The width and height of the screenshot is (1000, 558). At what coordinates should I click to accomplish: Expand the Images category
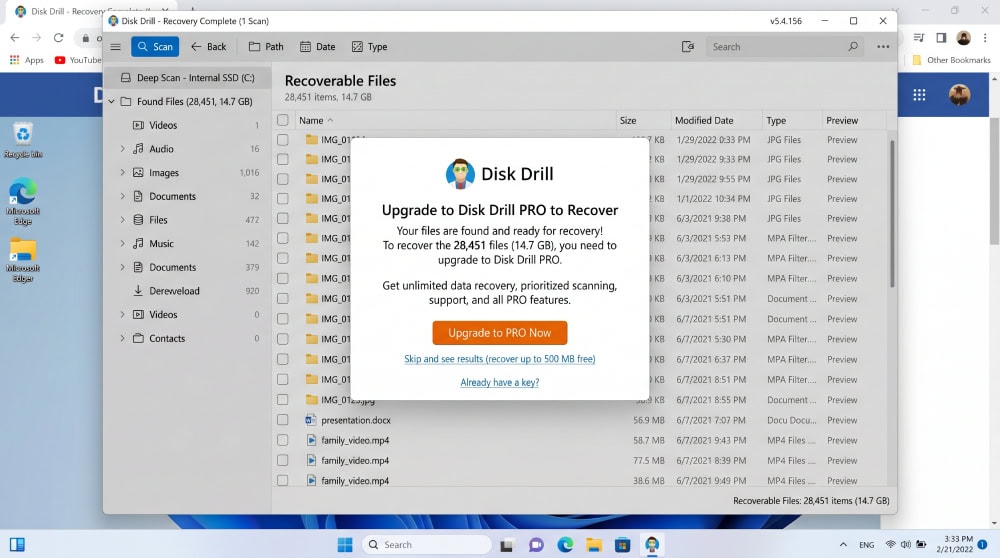122,172
